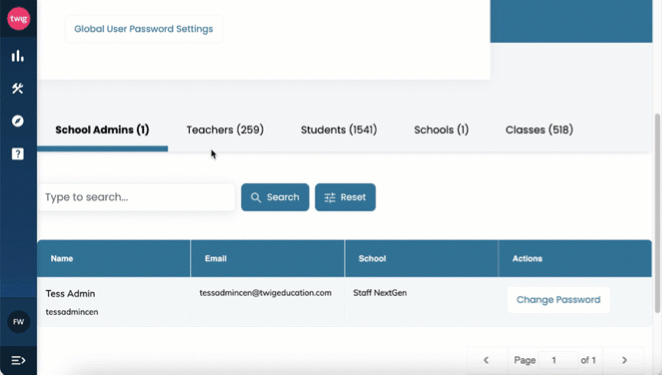Switch to Teachers (259) tab

225,130
